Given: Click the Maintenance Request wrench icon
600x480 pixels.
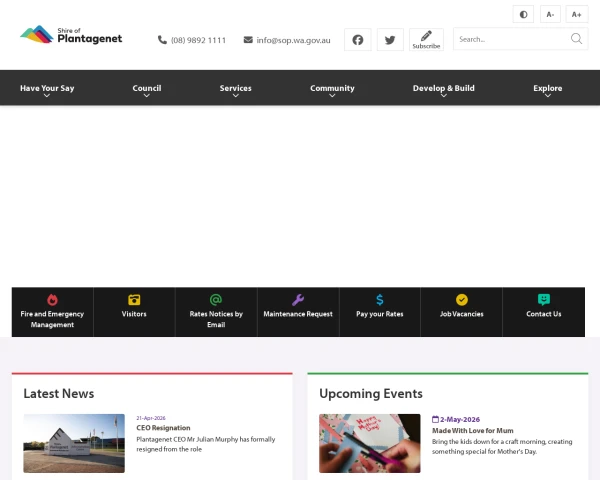Looking at the screenshot, I should (298, 300).
